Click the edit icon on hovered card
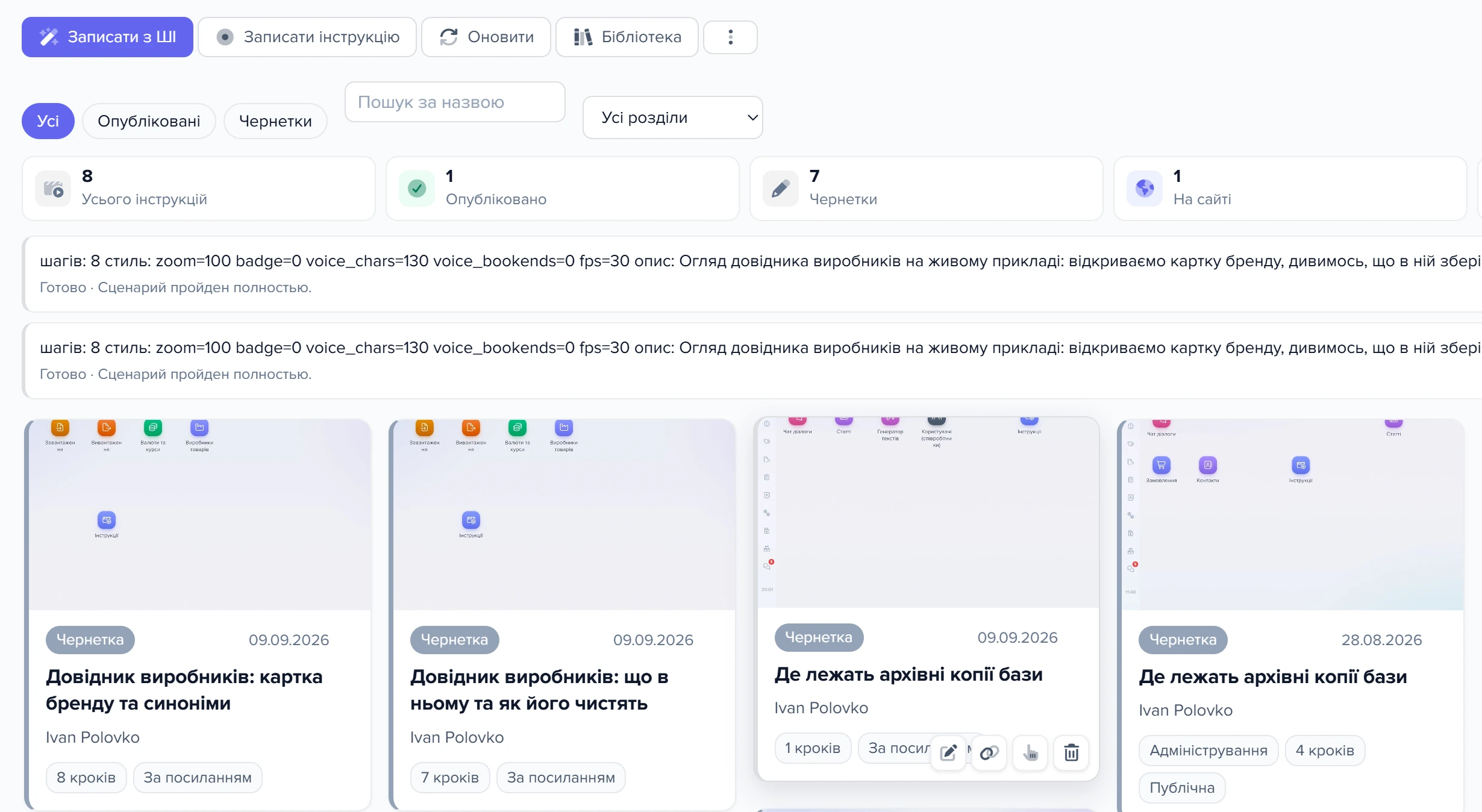 [x=948, y=752]
